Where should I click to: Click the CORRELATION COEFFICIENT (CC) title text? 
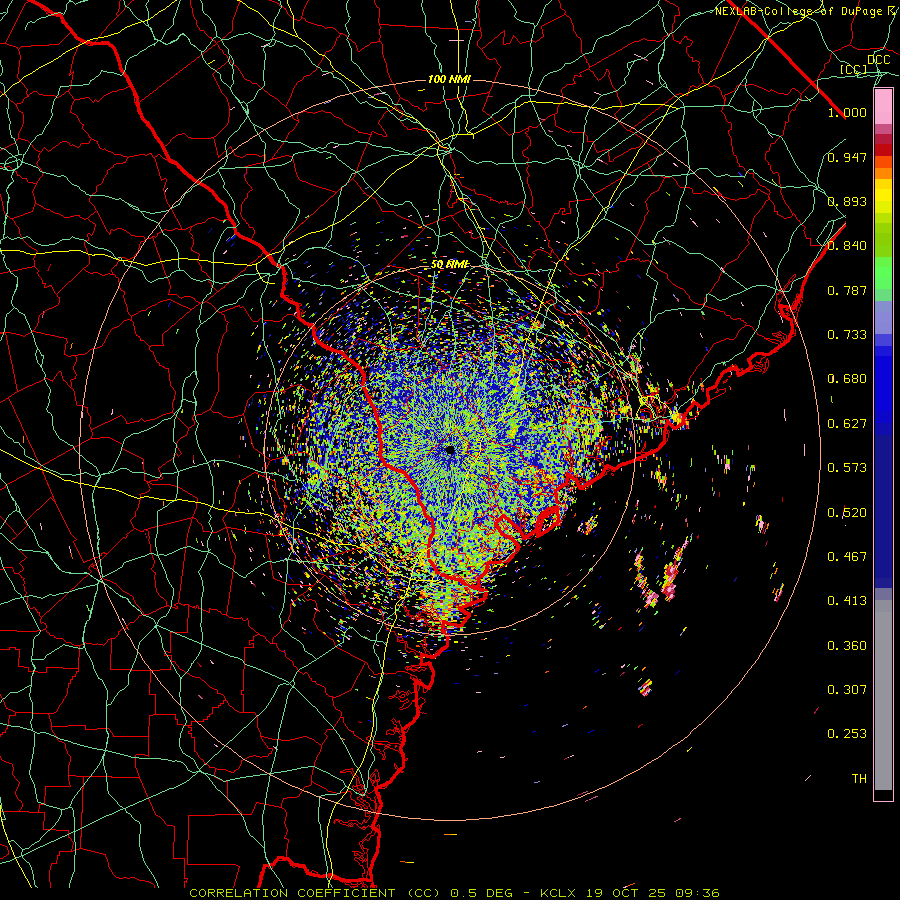point(315,893)
